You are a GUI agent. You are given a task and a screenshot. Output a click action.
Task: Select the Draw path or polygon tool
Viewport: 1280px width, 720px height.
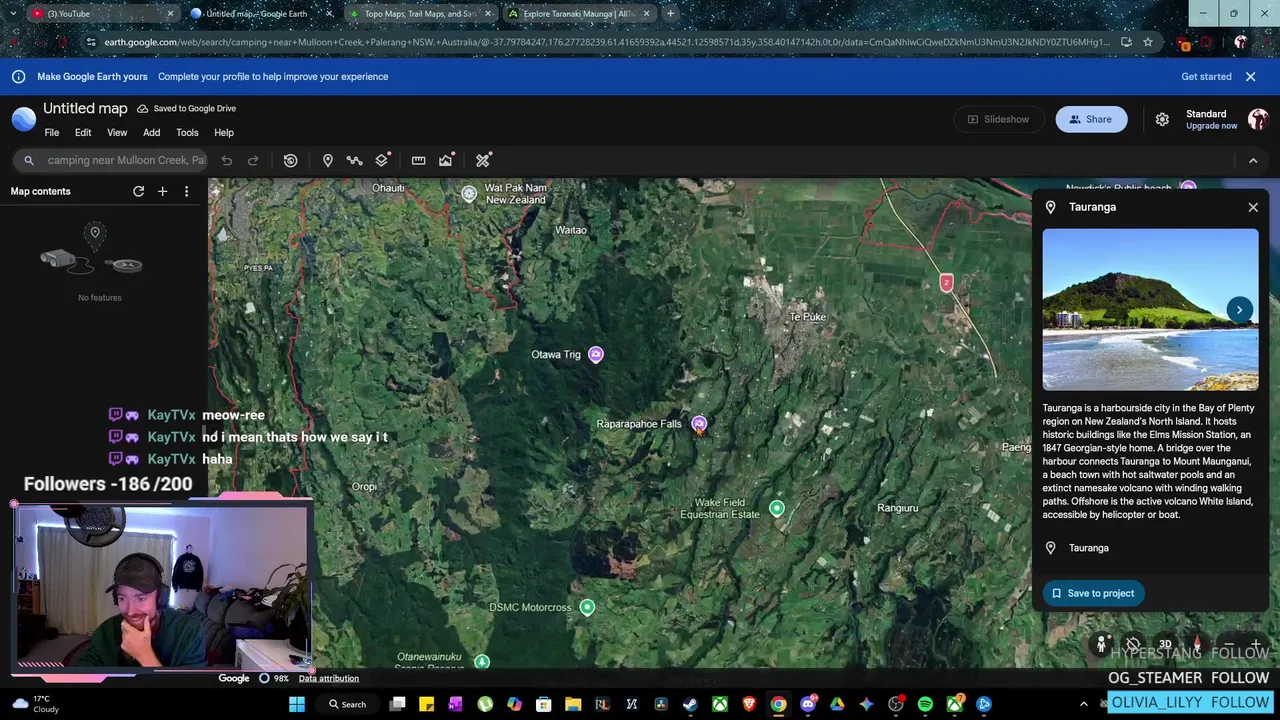click(354, 160)
